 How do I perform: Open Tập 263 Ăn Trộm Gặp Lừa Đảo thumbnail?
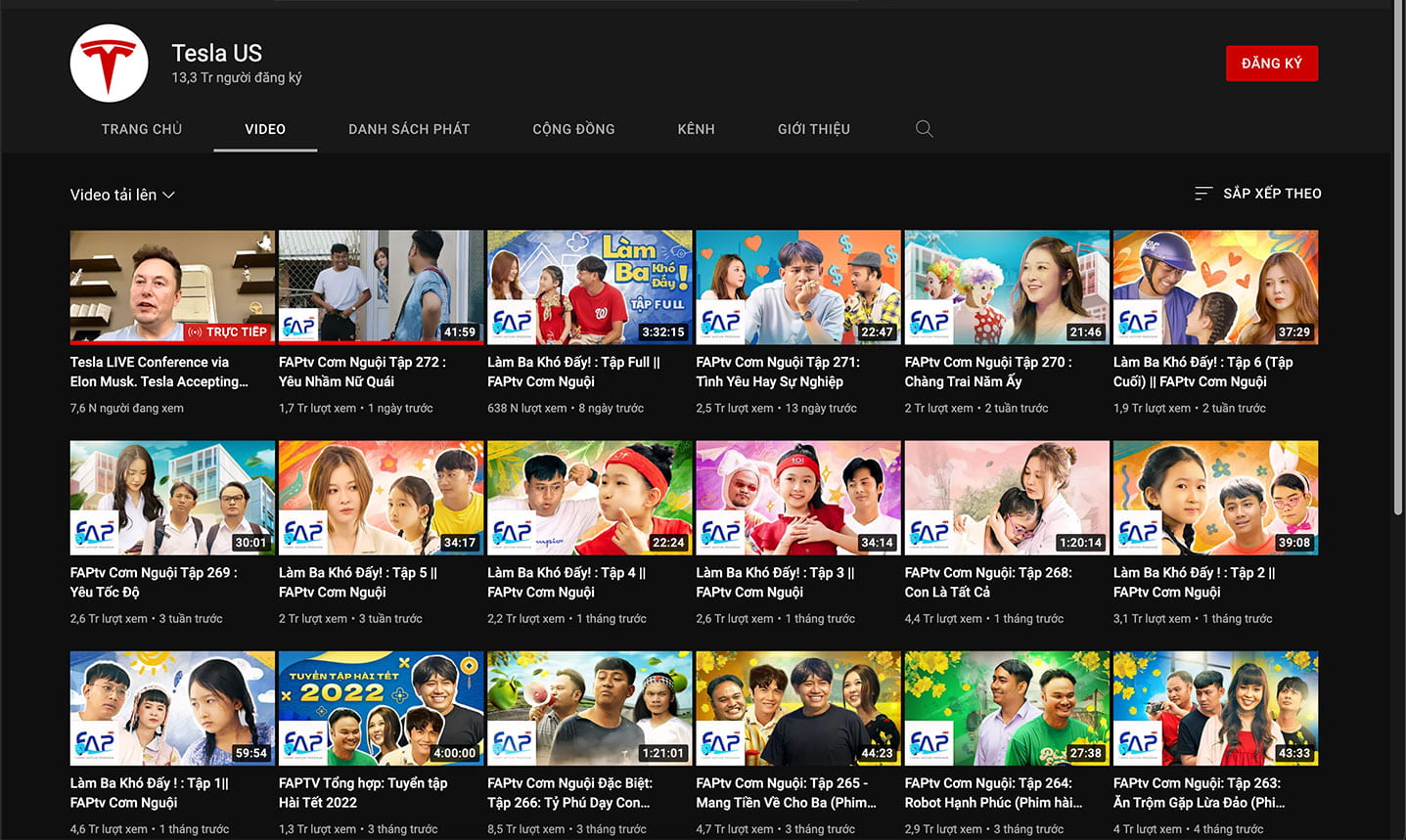[1215, 707]
